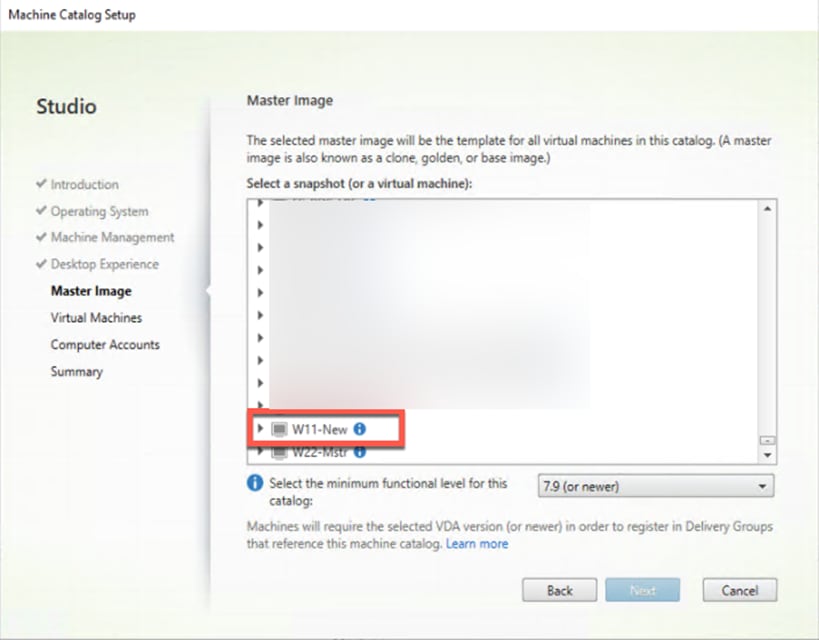This screenshot has height=640, width=819.
Task: Go to the Introduction step
Action: [x=85, y=184]
